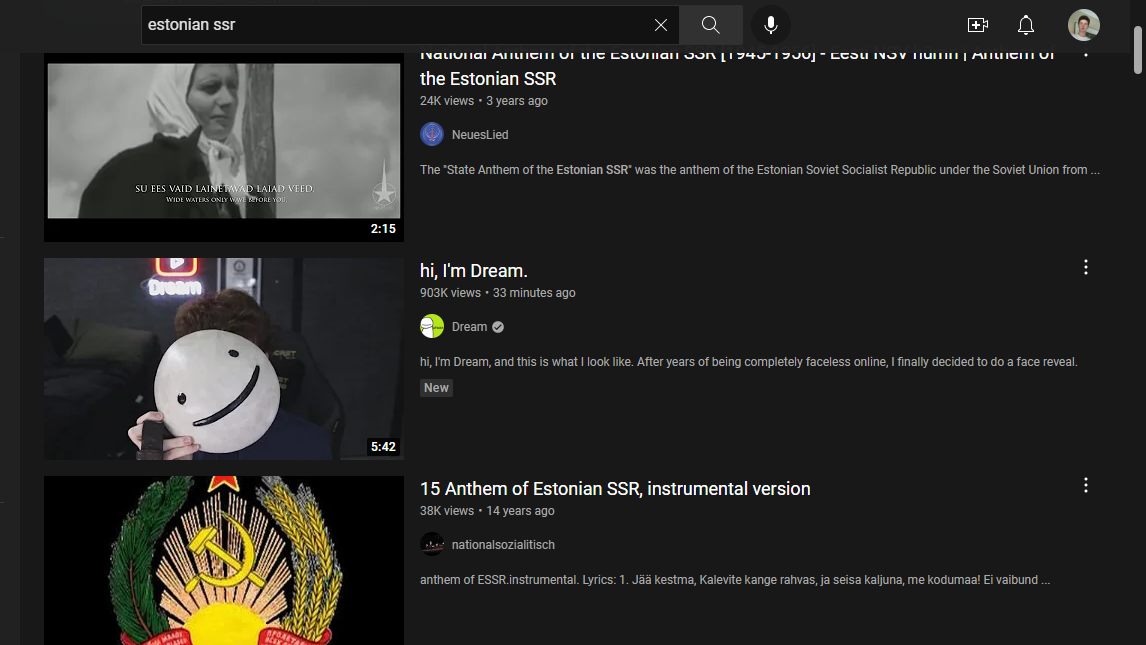Start voice search with microphone icon
Image resolution: width=1146 pixels, height=645 pixels.
click(x=771, y=25)
